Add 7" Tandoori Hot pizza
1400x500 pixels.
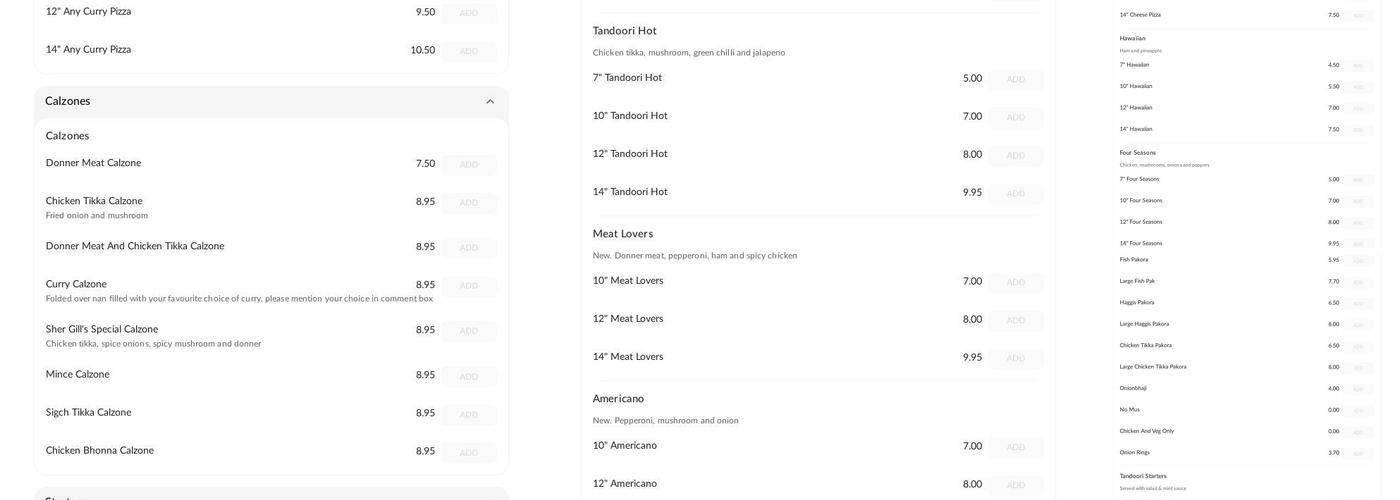click(x=1015, y=79)
